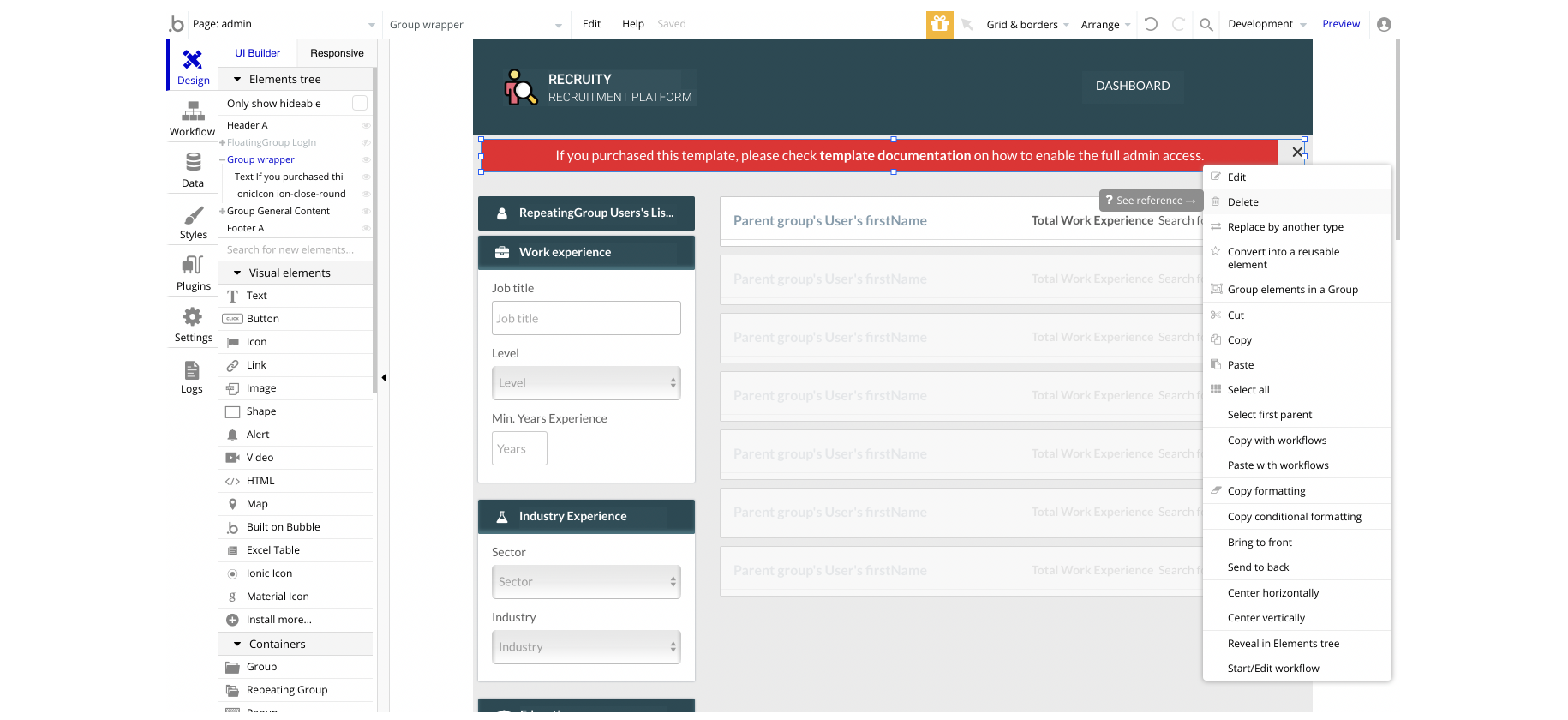Click the gift box icon

click(x=940, y=24)
